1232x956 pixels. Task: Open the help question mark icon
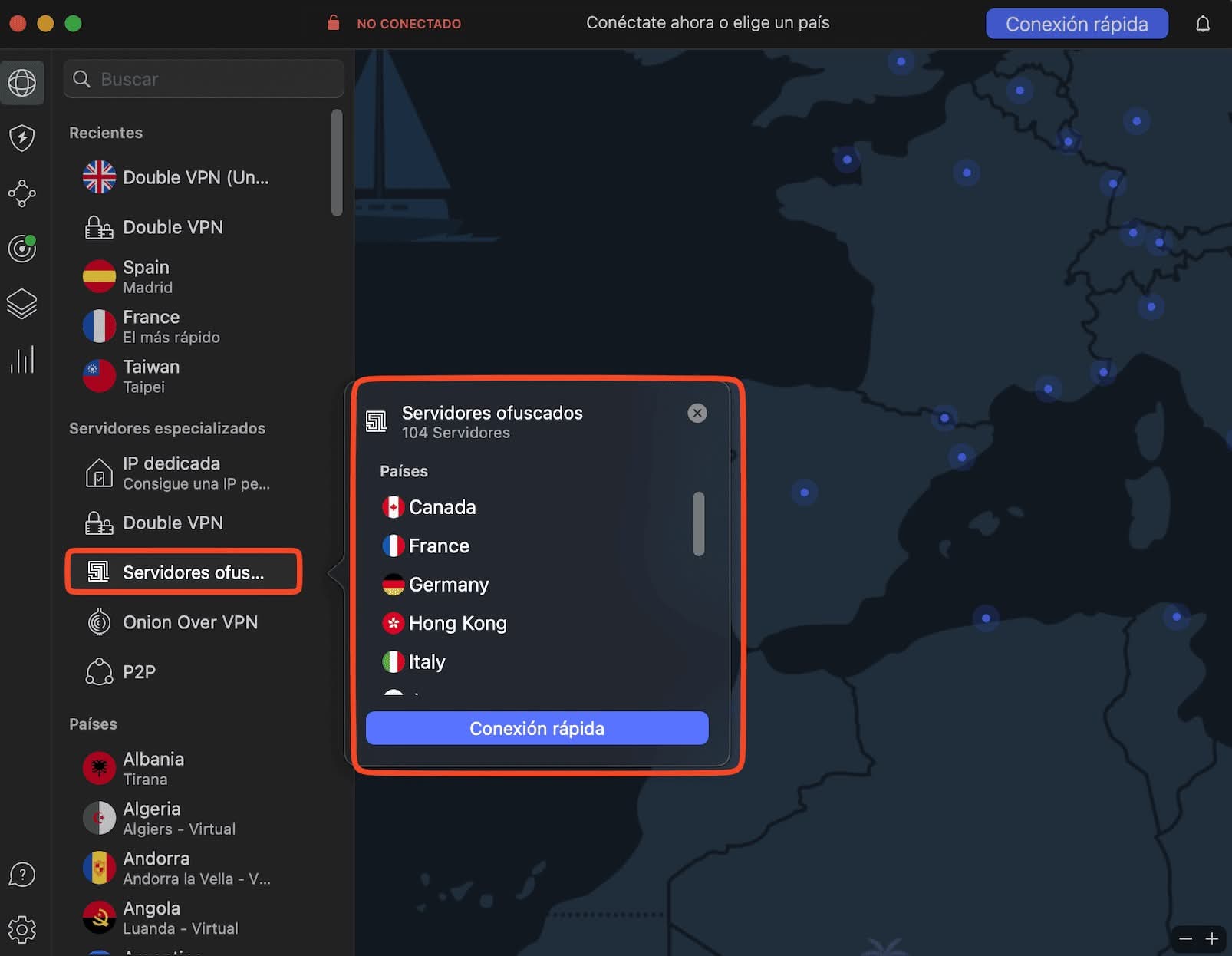coord(22,875)
